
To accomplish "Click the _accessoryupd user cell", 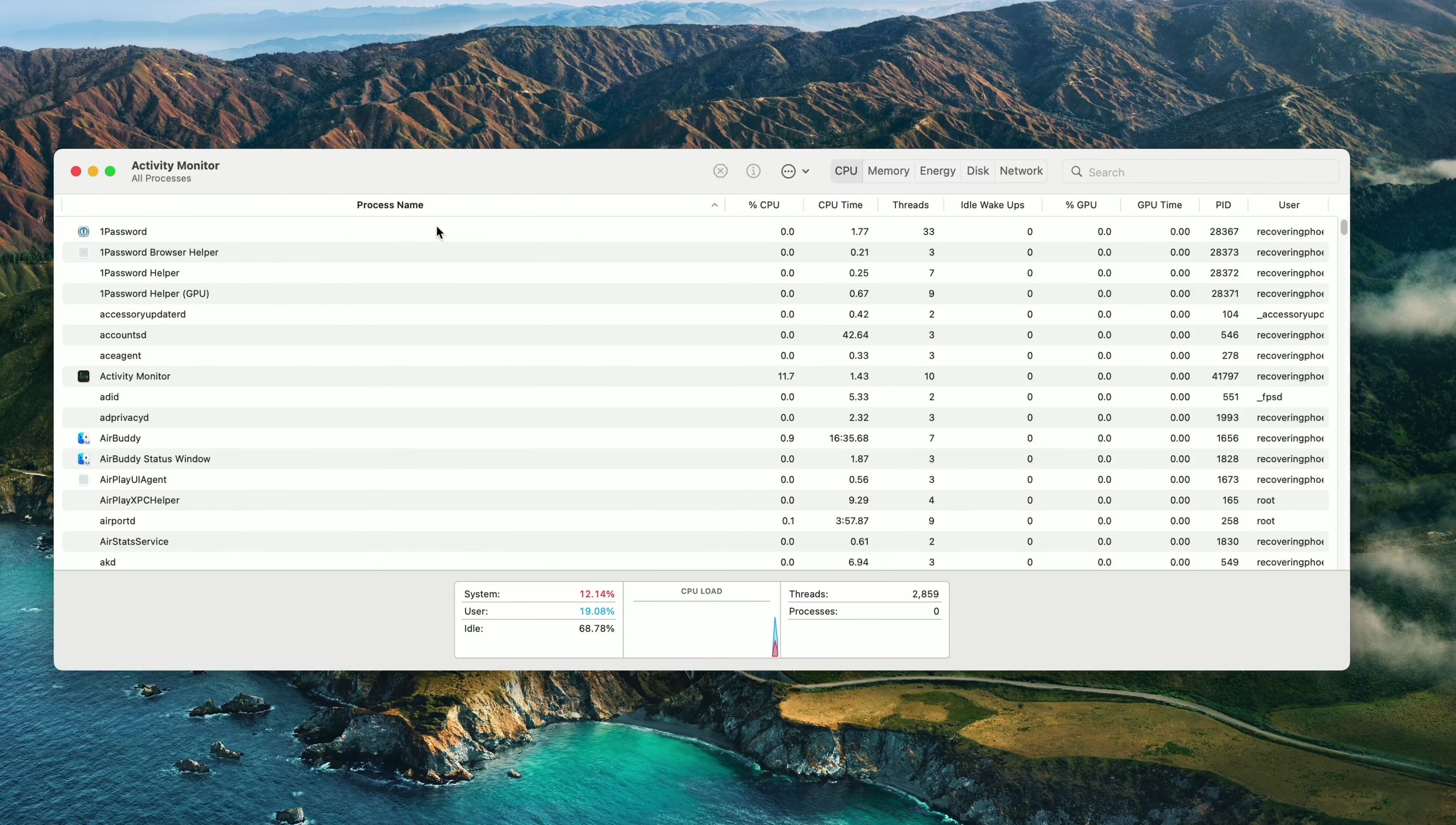I will (x=1290, y=314).
